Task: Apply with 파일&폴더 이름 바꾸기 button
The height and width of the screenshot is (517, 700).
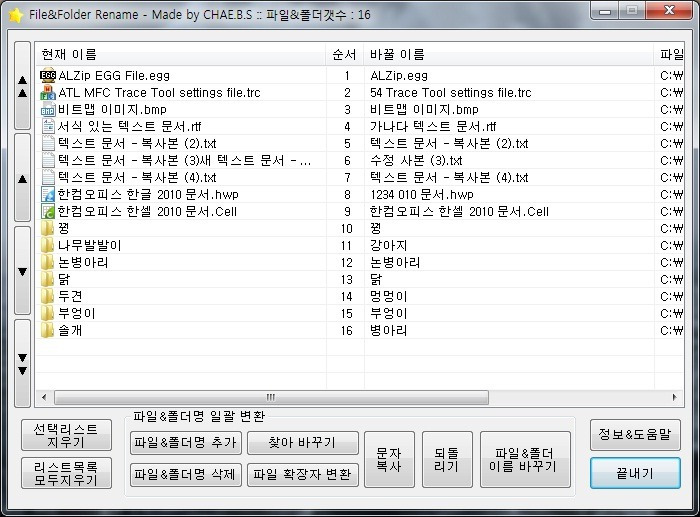Action: tap(525, 459)
